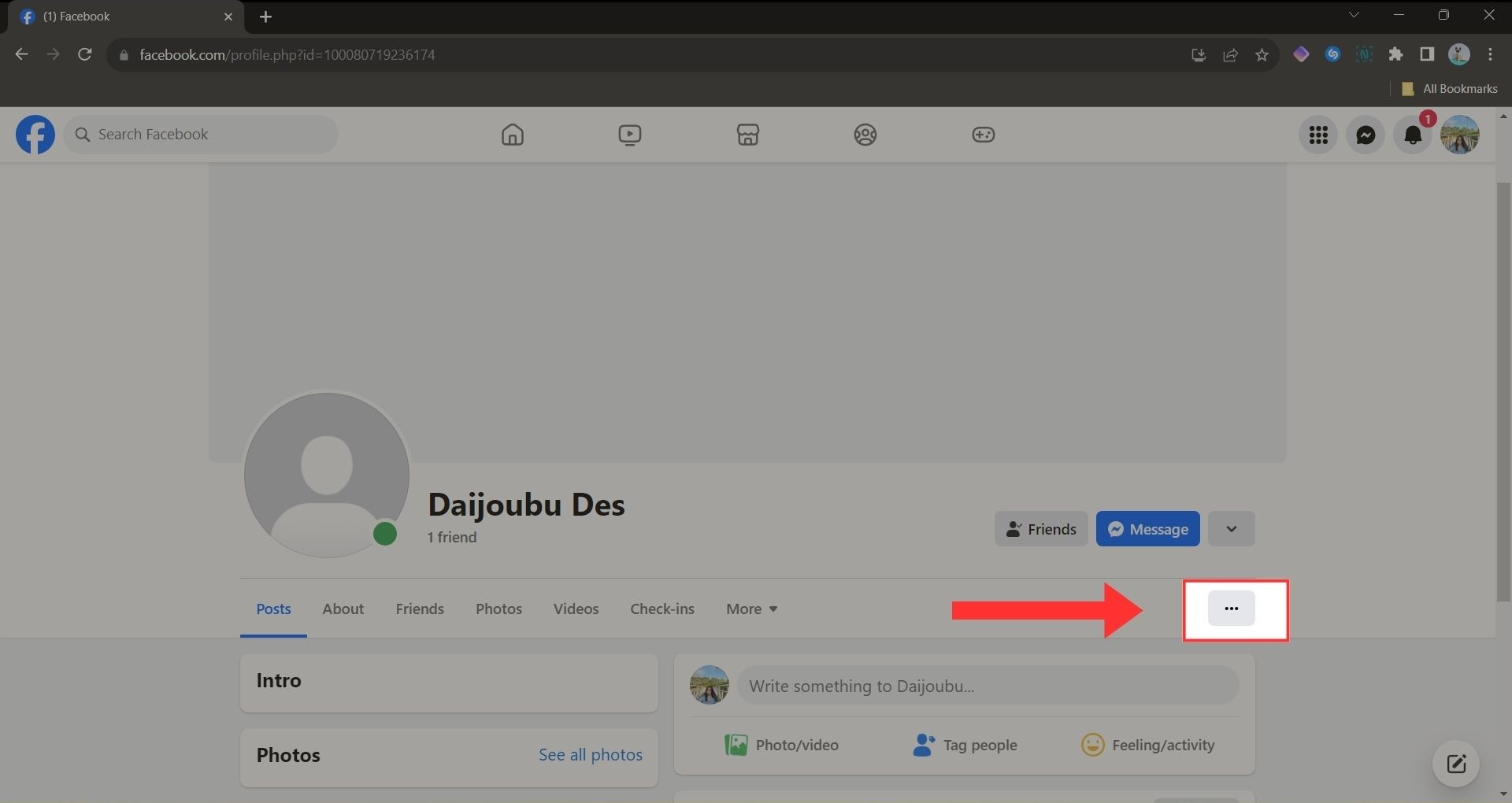The image size is (1512, 803).
Task: Bookmark this page with the star icon
Action: pos(1262,54)
